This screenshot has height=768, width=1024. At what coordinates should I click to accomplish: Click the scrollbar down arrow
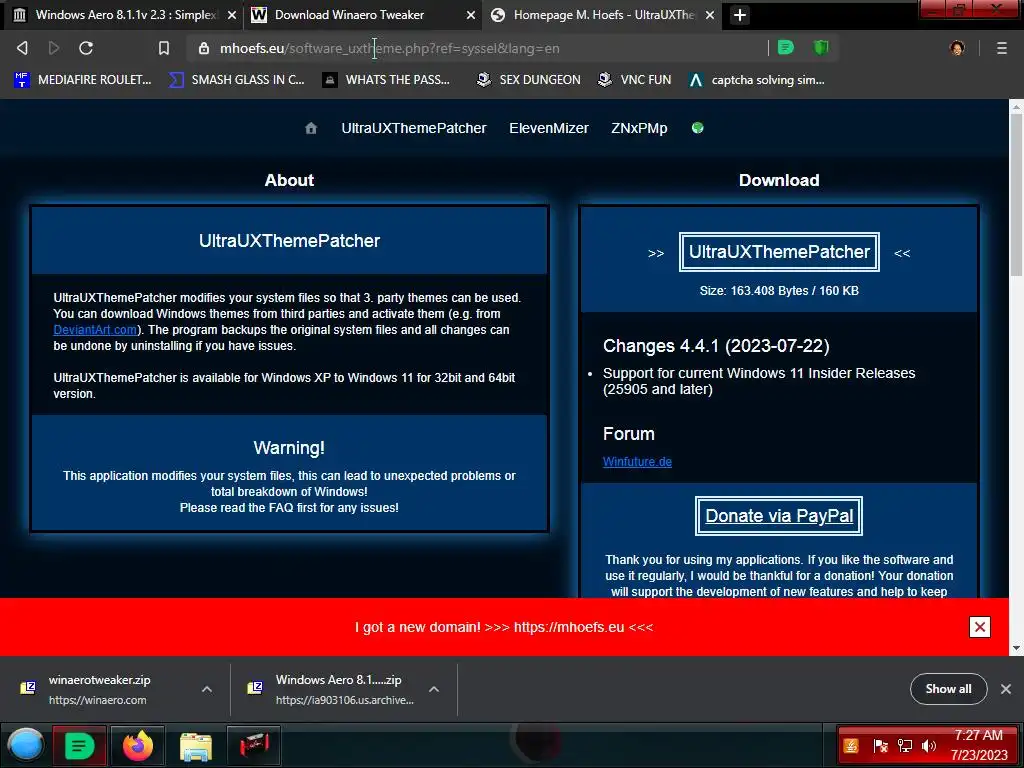1016,648
